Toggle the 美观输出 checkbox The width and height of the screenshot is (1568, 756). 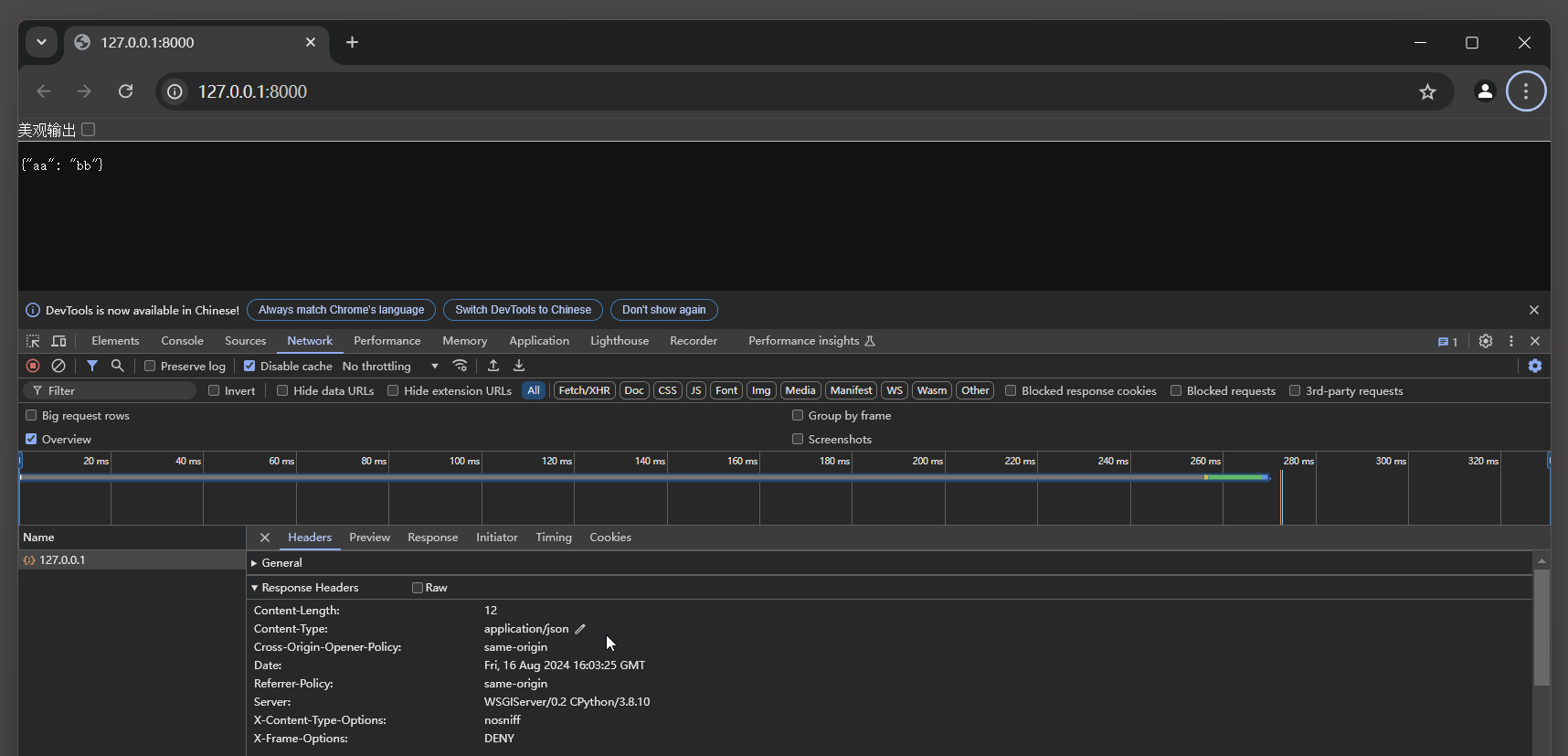(88, 130)
